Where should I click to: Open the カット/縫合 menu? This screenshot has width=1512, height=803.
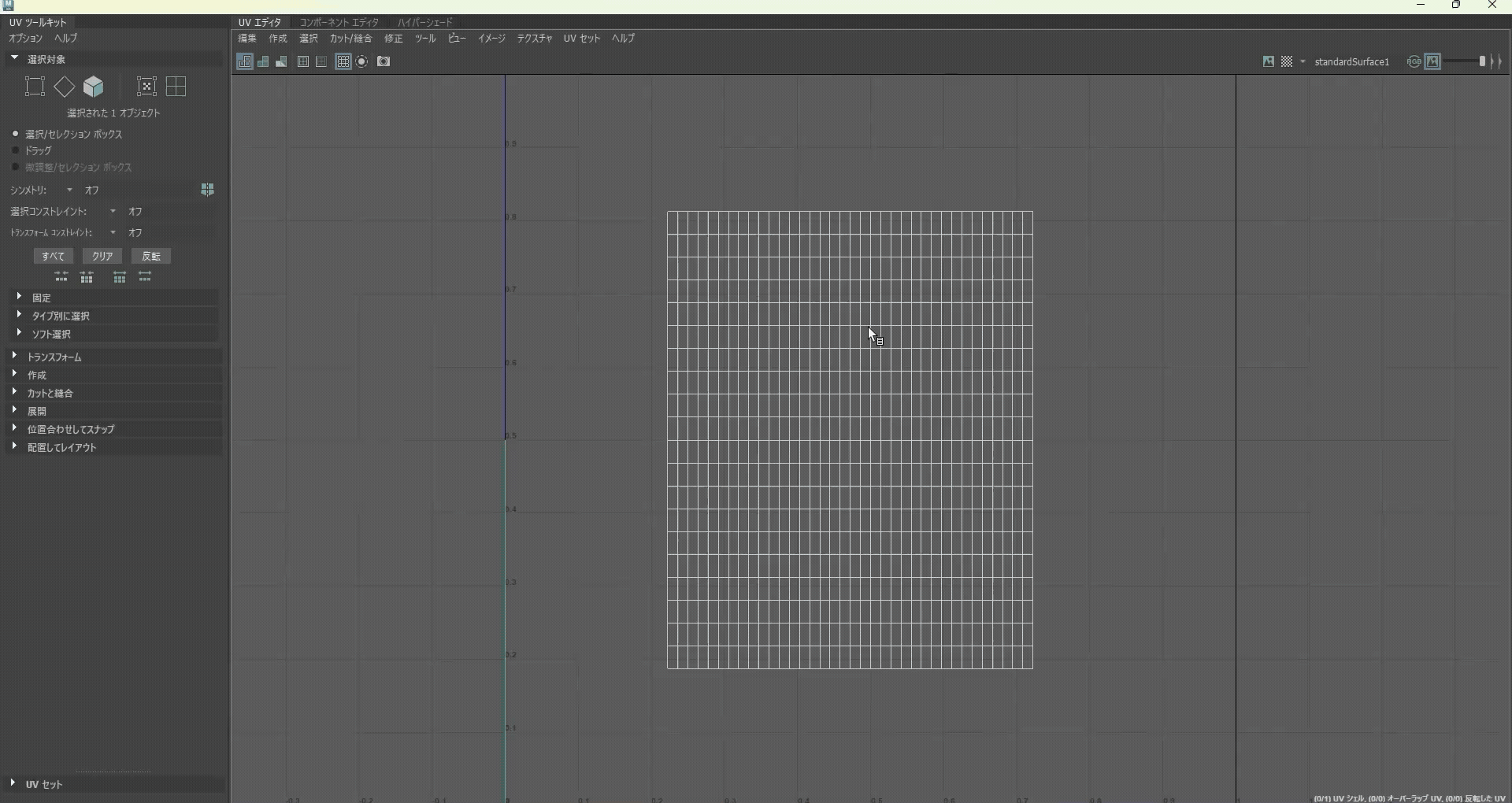pos(350,38)
